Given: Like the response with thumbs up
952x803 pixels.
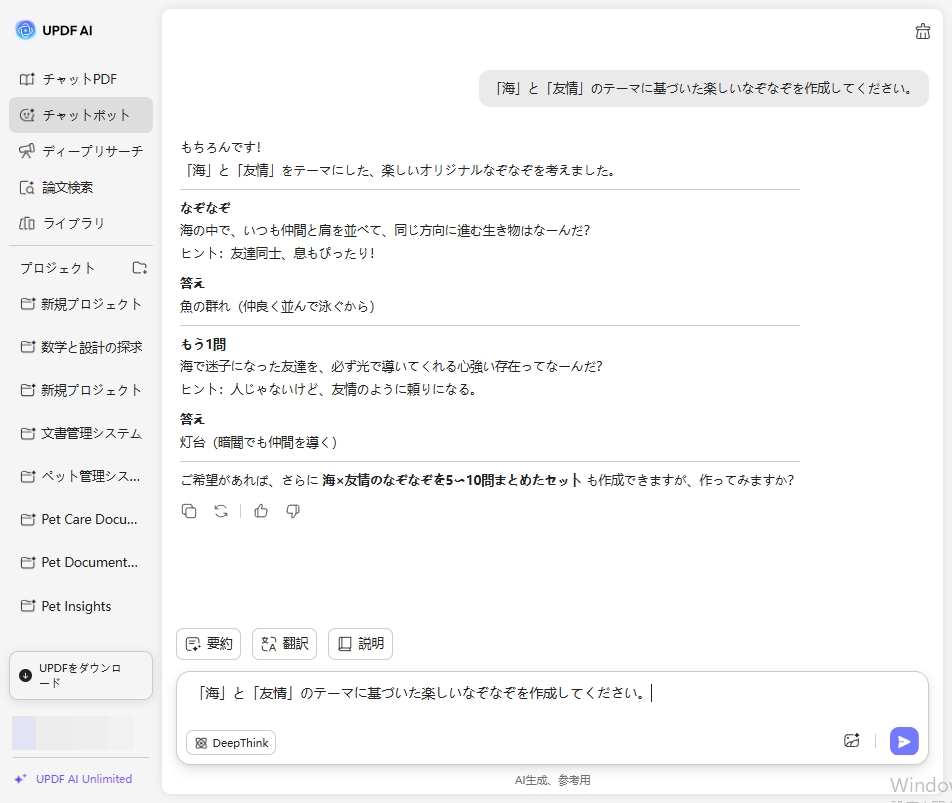Looking at the screenshot, I should (x=261, y=511).
